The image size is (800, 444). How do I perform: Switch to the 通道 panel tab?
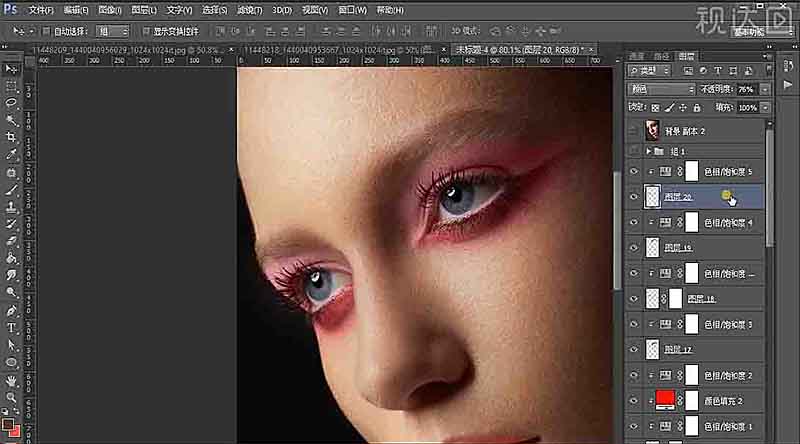[636, 56]
